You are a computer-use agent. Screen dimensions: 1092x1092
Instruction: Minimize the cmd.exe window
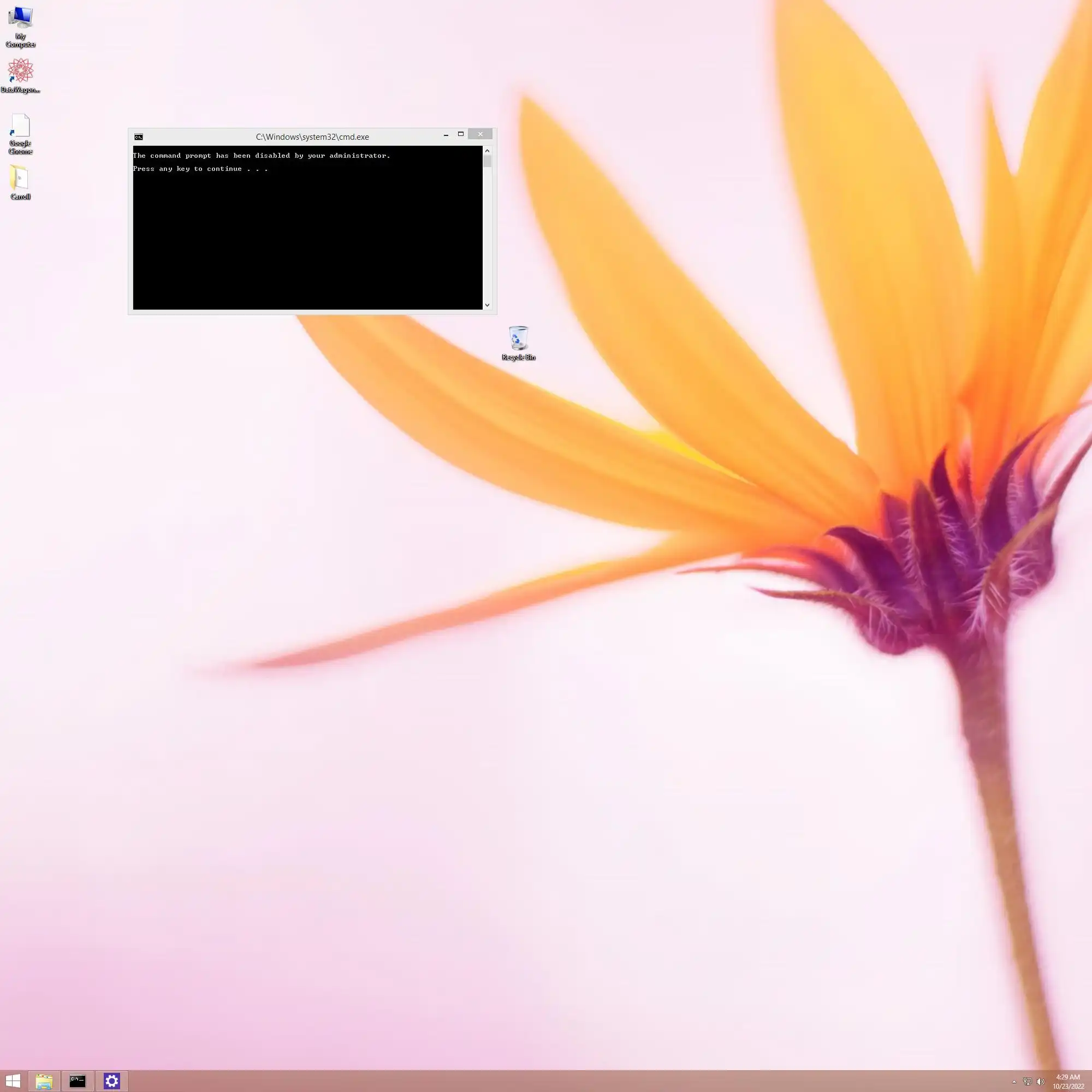pos(446,135)
